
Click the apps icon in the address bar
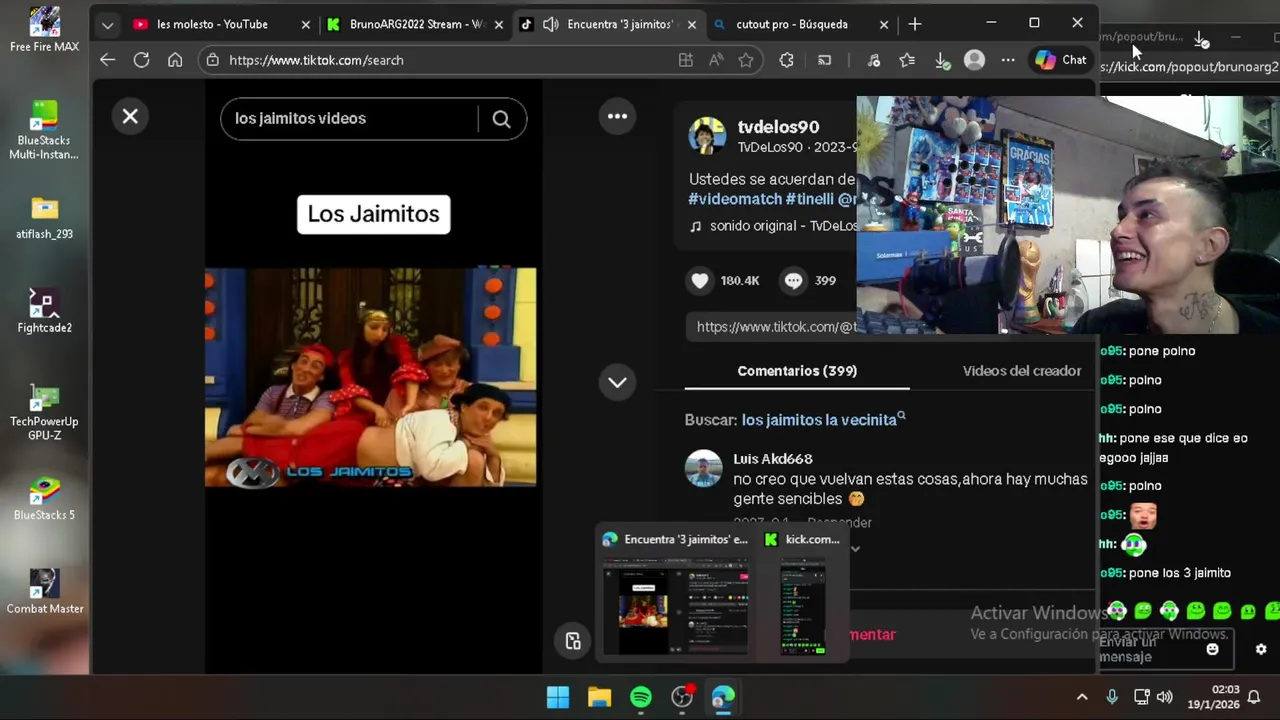click(686, 60)
